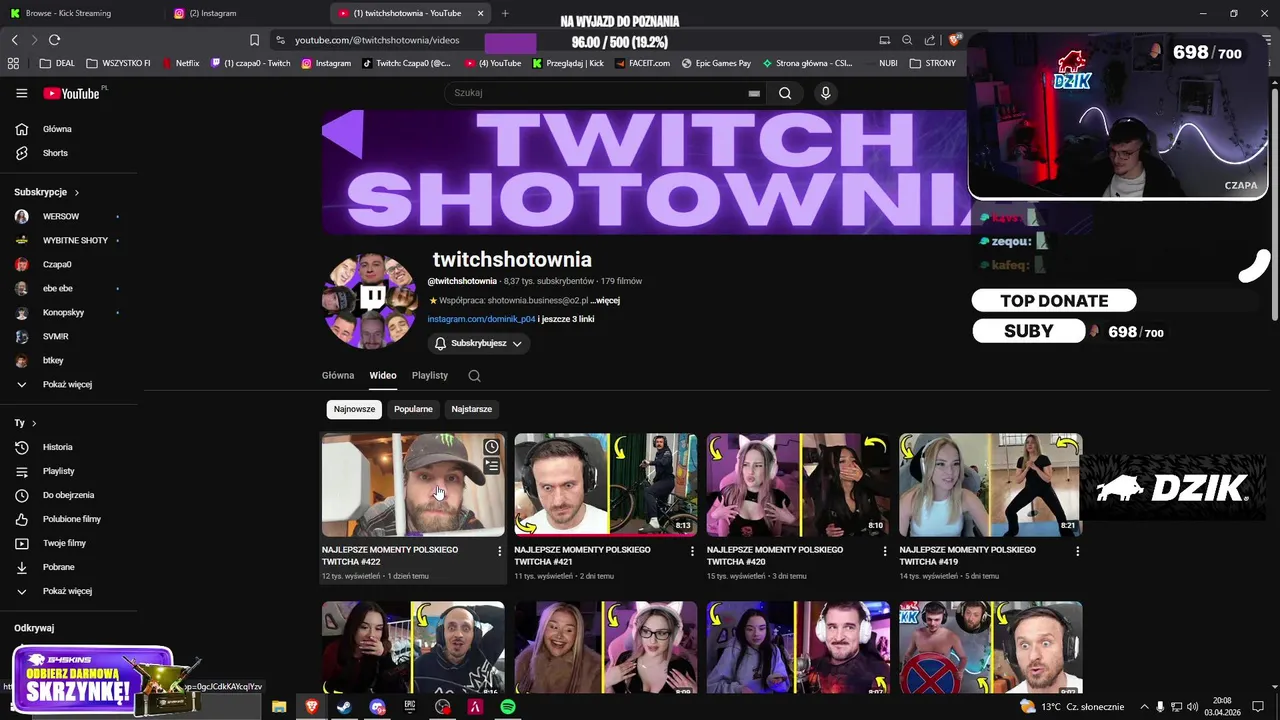Open more options for video #419
The image size is (1280, 720).
click(x=1077, y=551)
